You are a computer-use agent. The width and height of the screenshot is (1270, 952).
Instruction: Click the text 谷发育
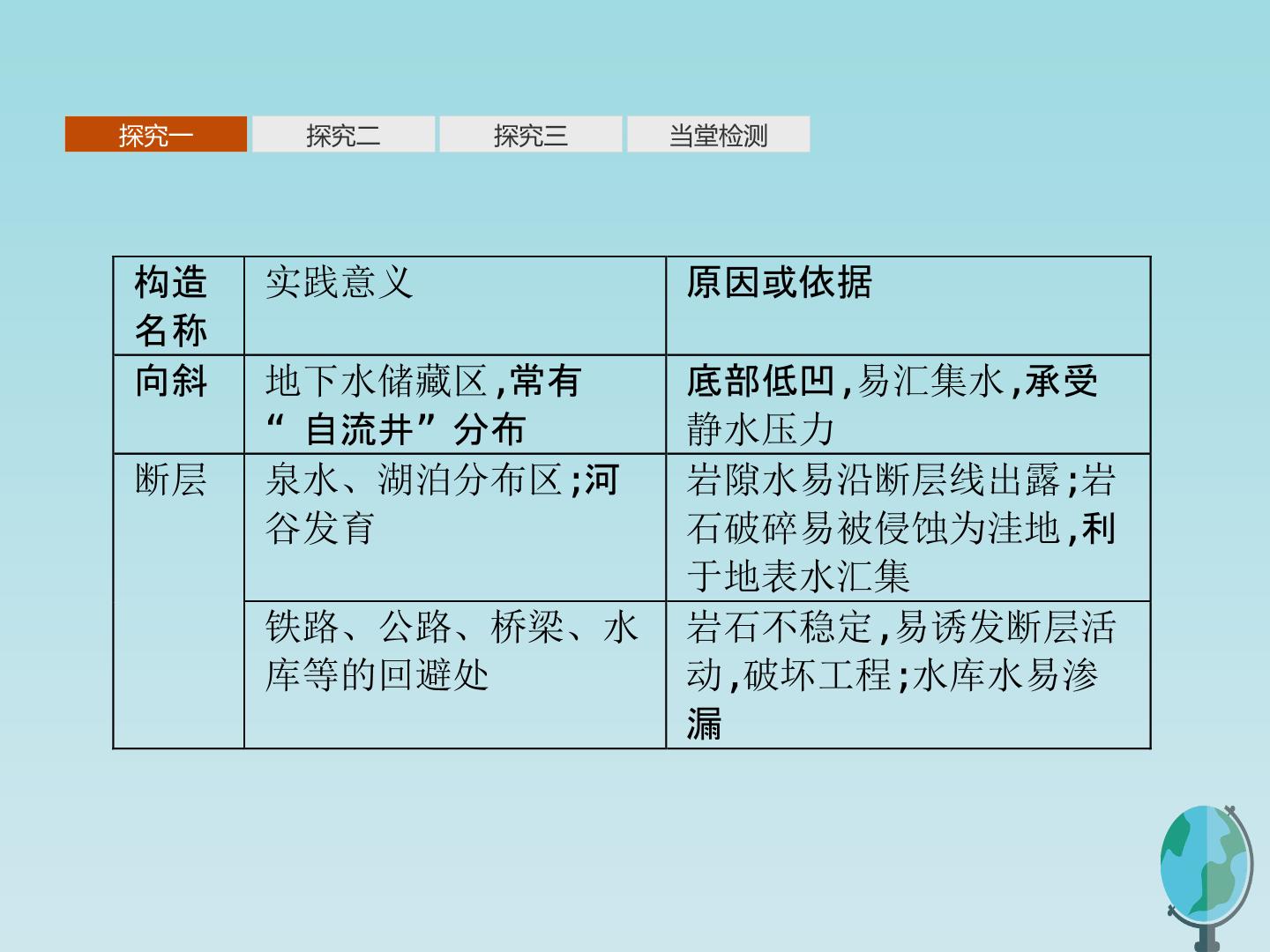[x=320, y=528]
